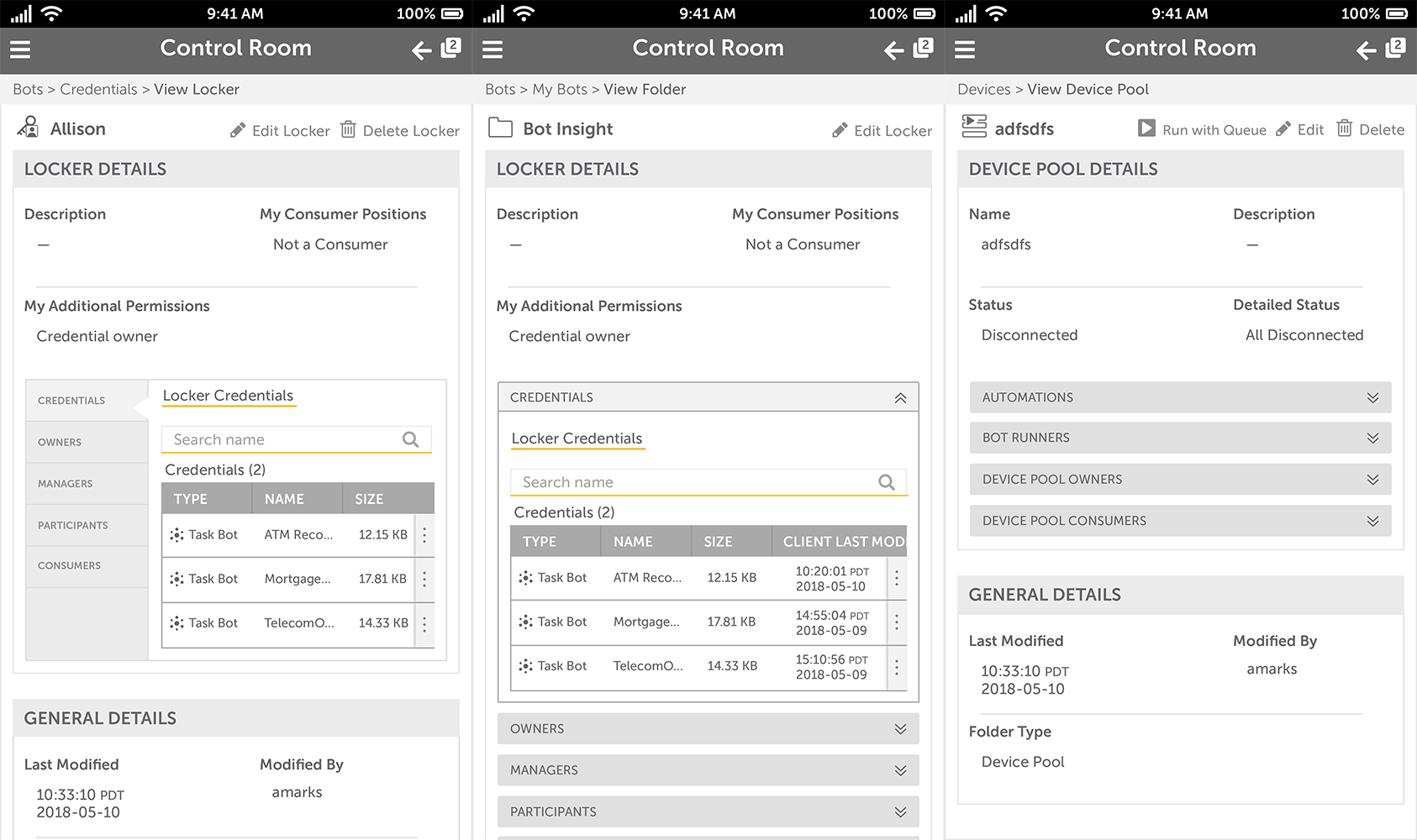1417x840 pixels.
Task: Click the search magnifier in Locker Credentials
Action: coord(411,439)
